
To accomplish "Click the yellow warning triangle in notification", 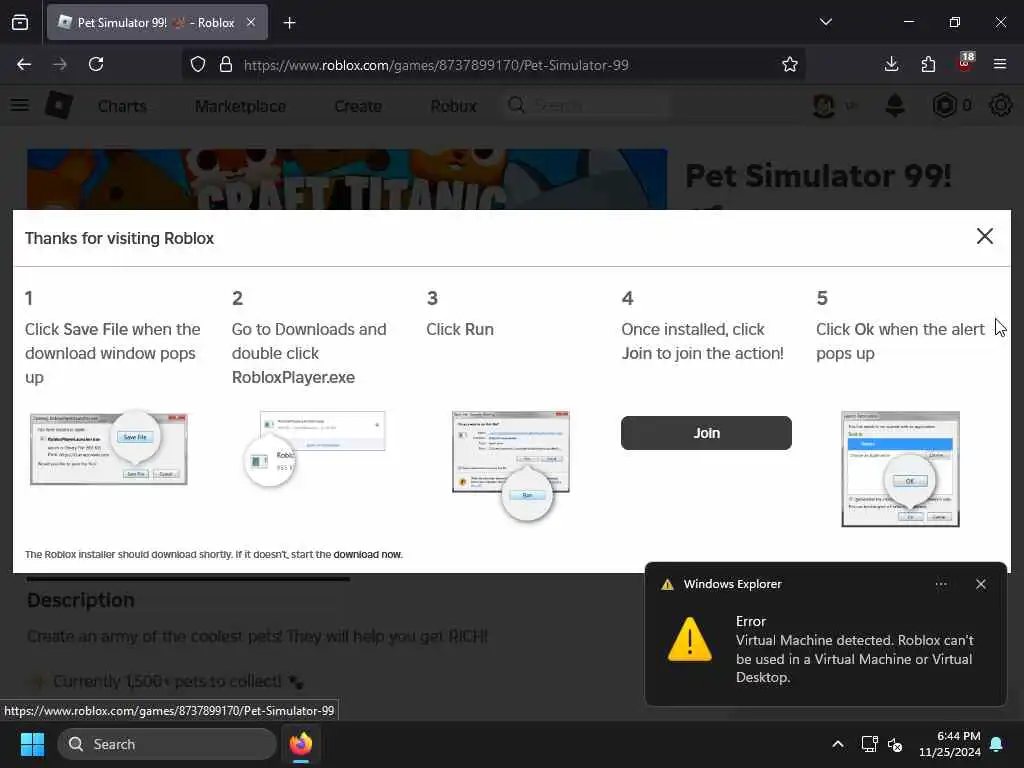I will [690, 639].
